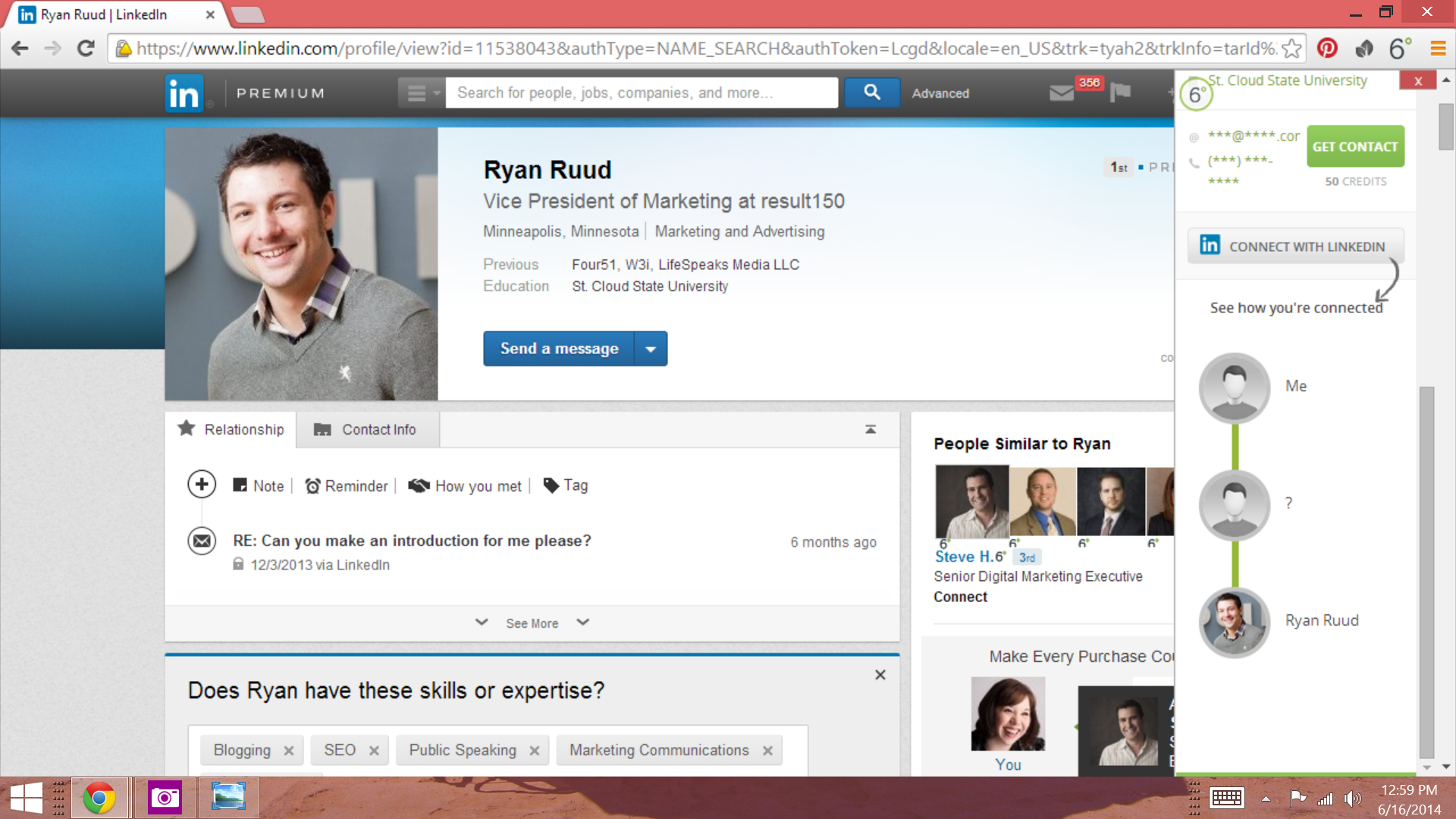
Task: Remove the Public Speaking skill tag
Action: click(535, 751)
